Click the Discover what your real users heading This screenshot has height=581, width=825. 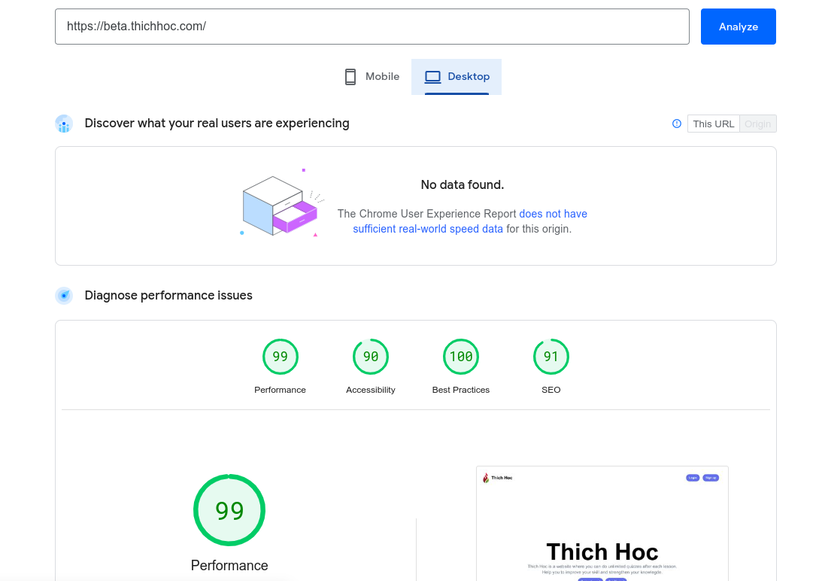coord(217,124)
